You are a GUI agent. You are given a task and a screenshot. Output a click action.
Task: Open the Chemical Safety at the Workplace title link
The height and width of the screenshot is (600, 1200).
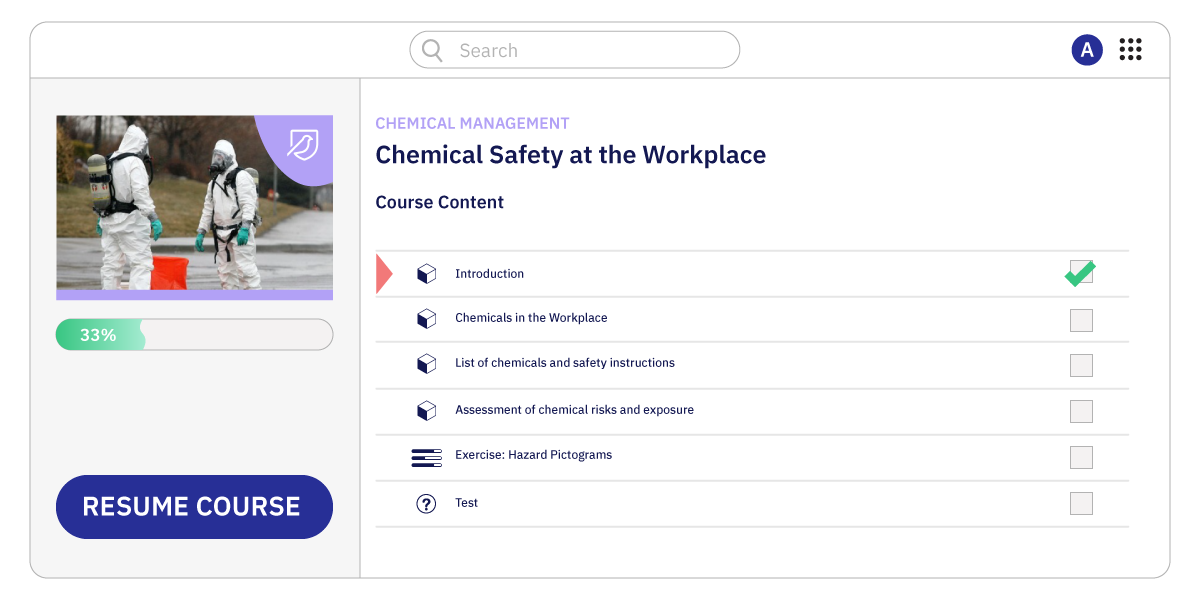tap(570, 155)
